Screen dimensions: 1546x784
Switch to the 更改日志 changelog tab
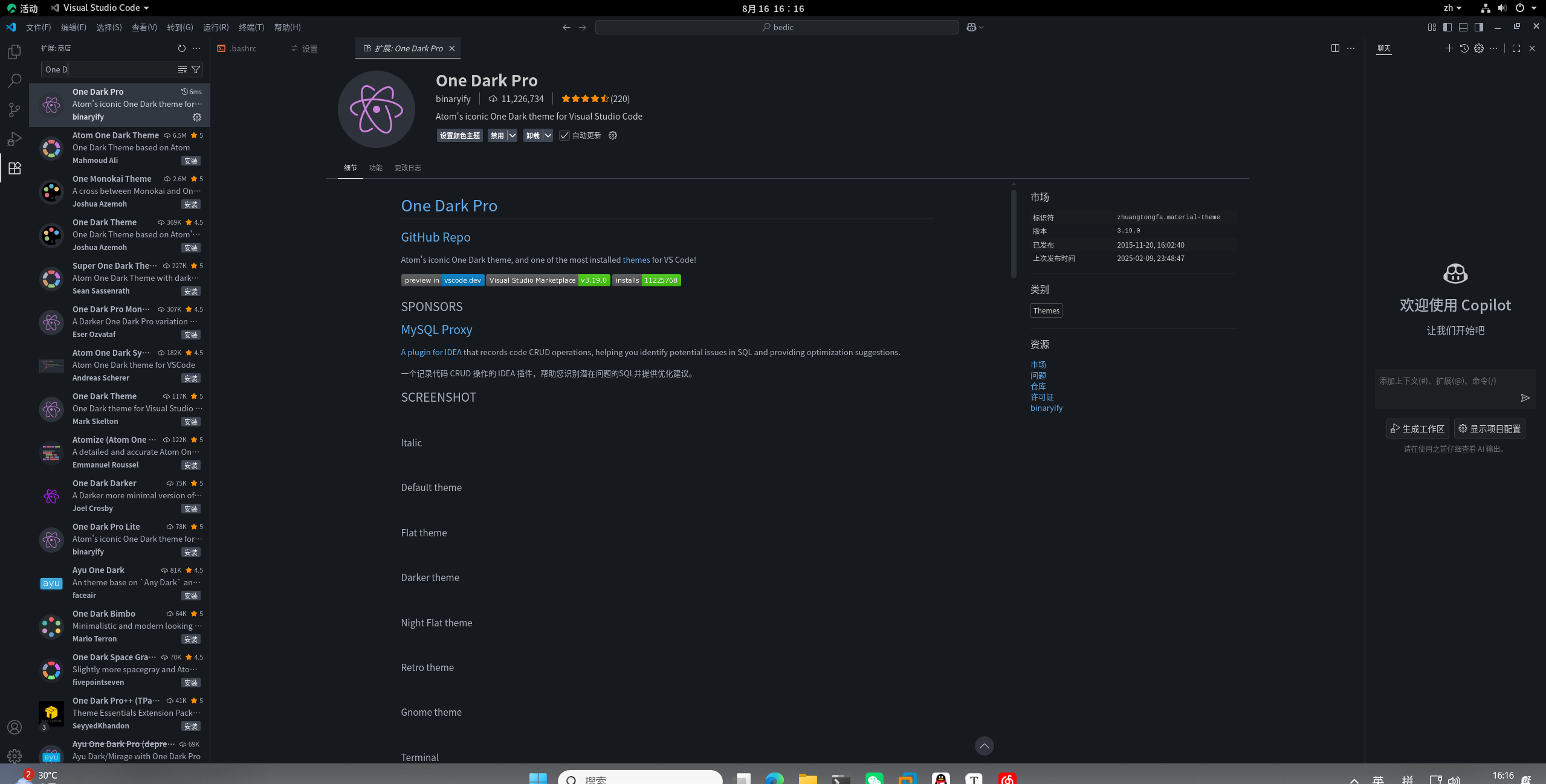[407, 168]
